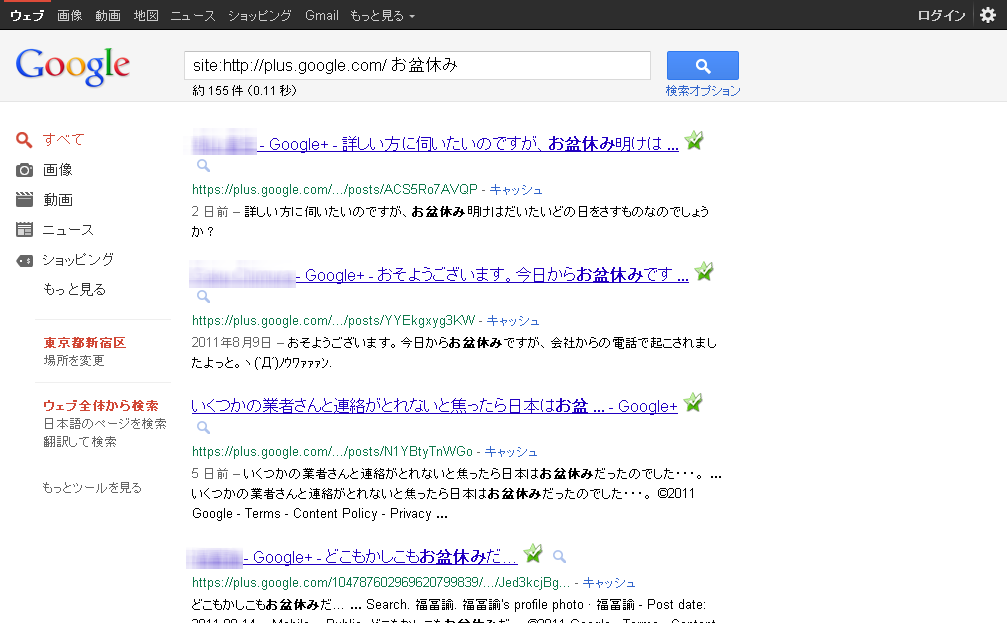
Task: Click the ログイン link
Action: point(941,16)
